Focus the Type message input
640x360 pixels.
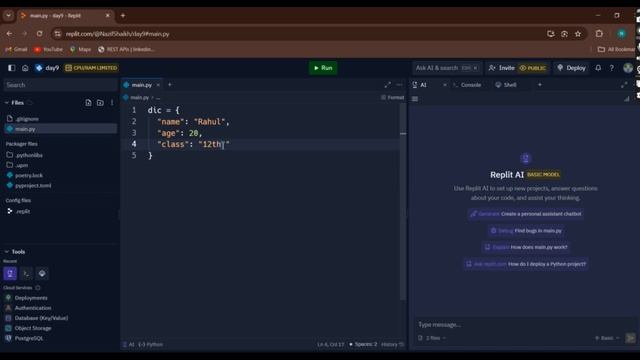[524, 325]
